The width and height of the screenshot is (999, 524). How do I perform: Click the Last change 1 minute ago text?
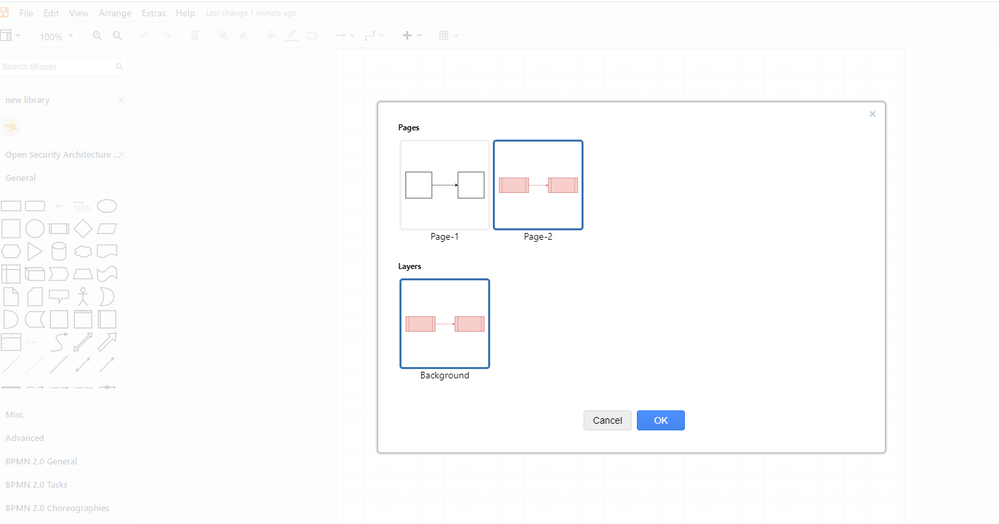(x=251, y=13)
